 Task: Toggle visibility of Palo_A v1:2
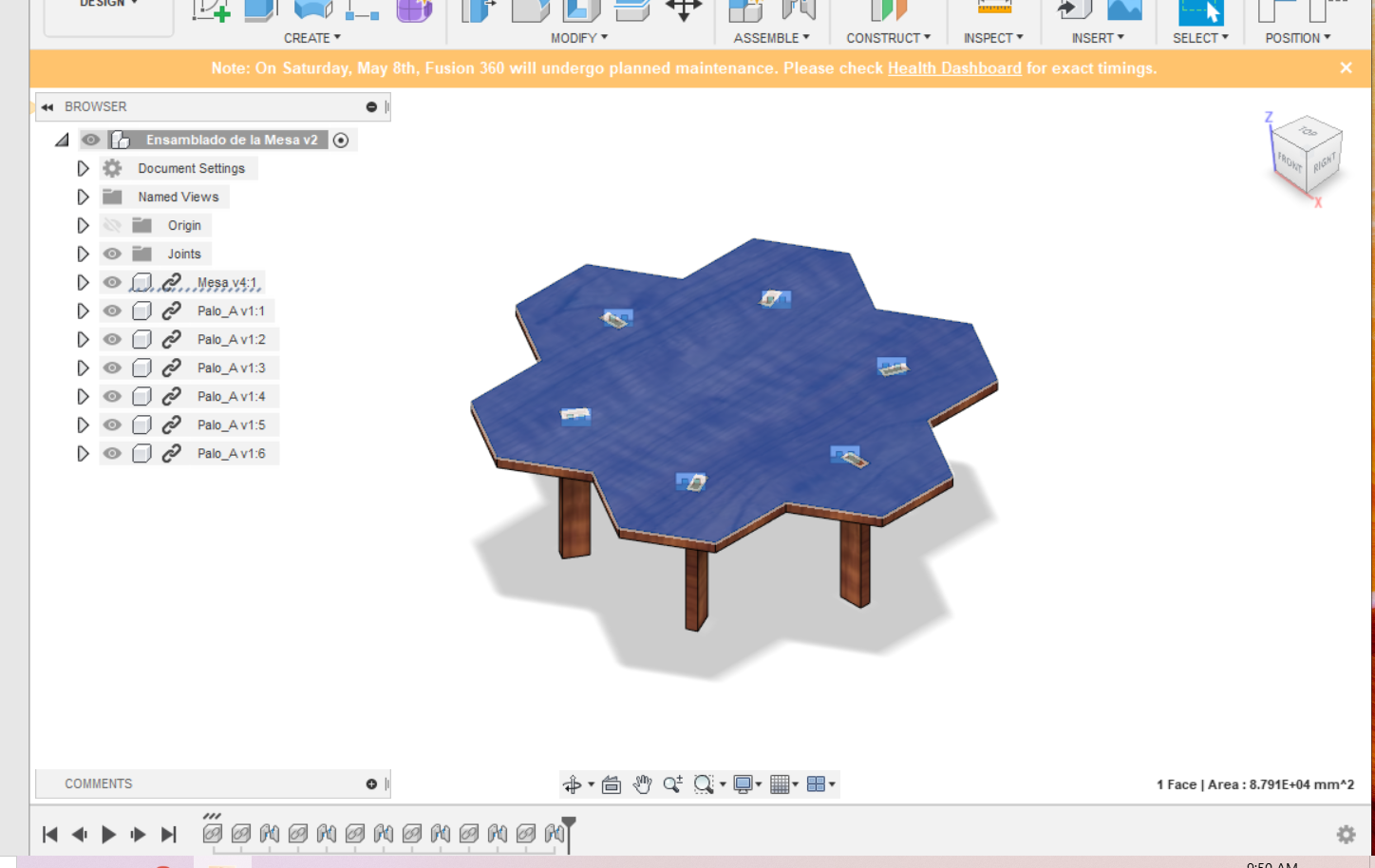112,339
